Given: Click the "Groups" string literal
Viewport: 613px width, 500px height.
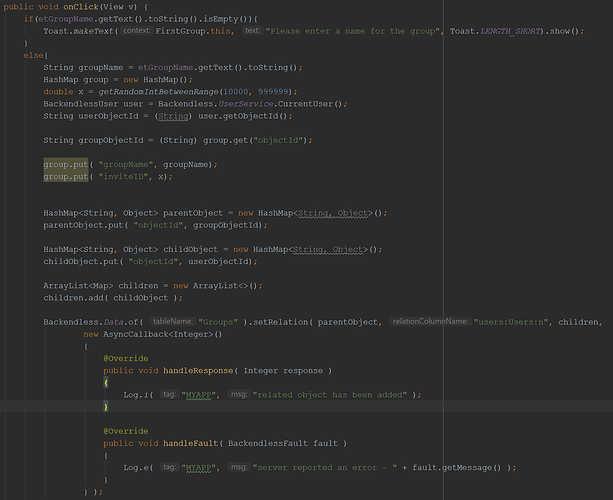Looking at the screenshot, I should (218, 322).
